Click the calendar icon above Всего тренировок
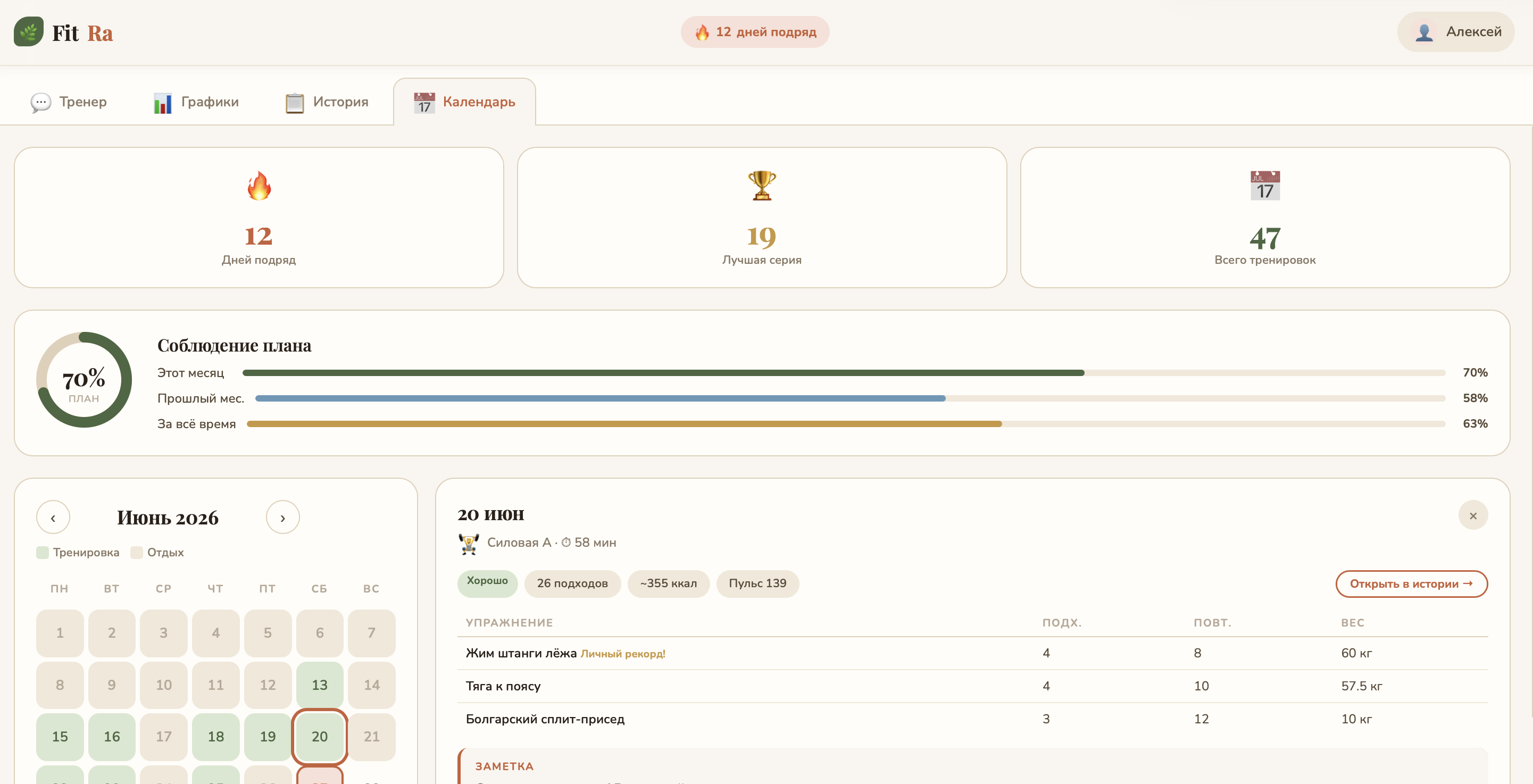 tap(1265, 186)
